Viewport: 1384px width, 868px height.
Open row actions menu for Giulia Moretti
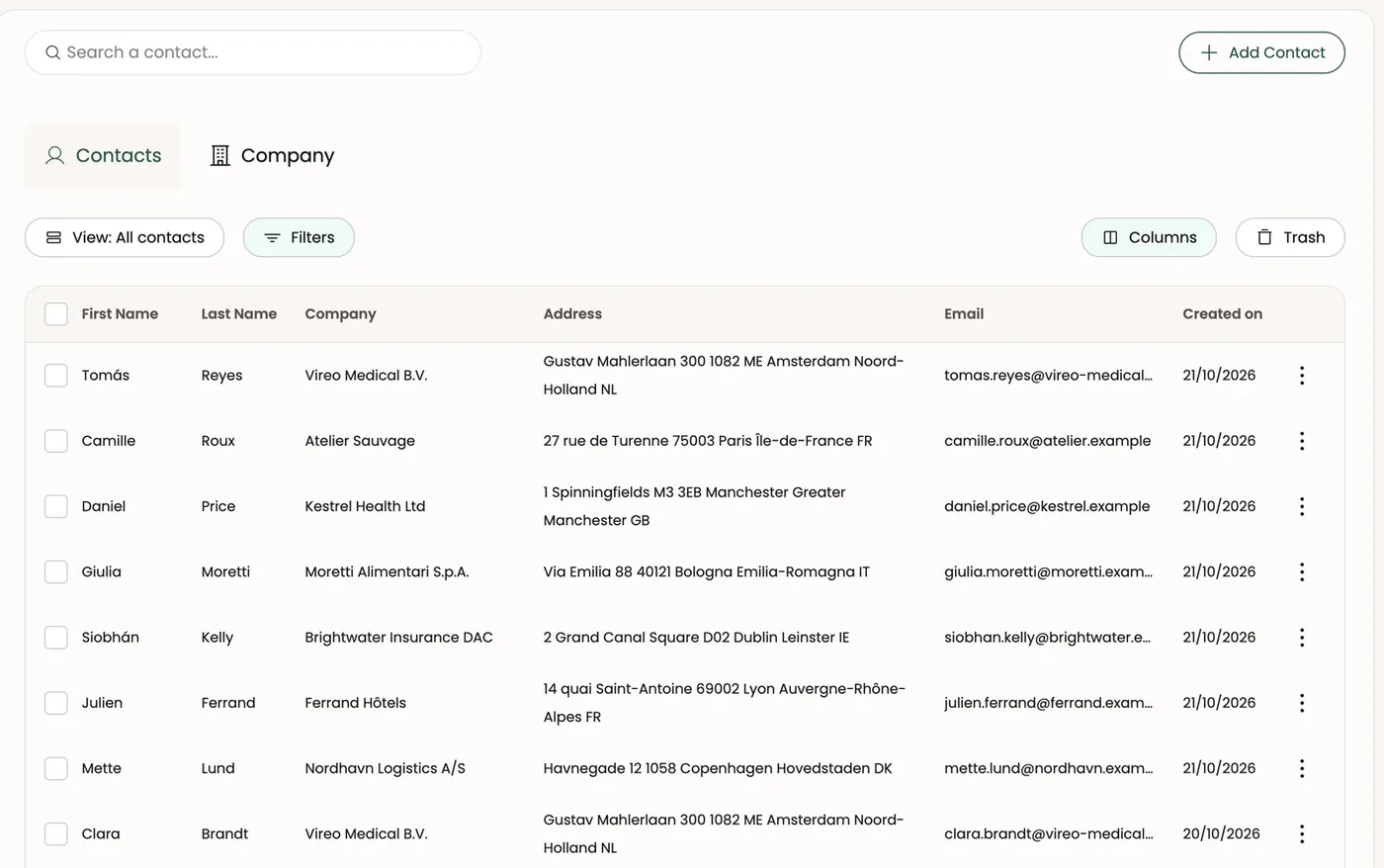pyautogui.click(x=1302, y=571)
